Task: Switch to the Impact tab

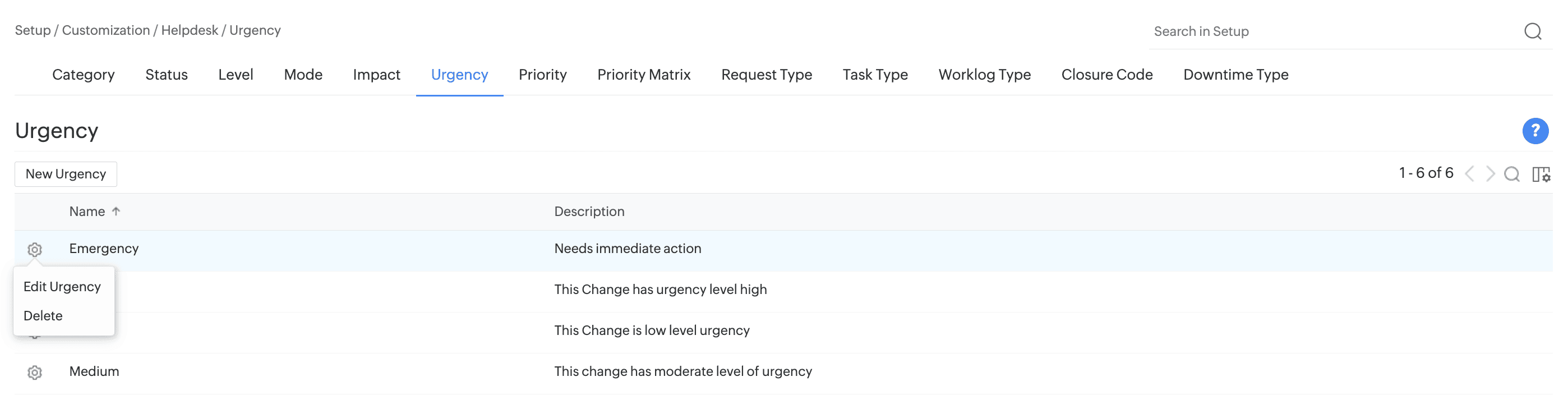Action: click(x=376, y=75)
